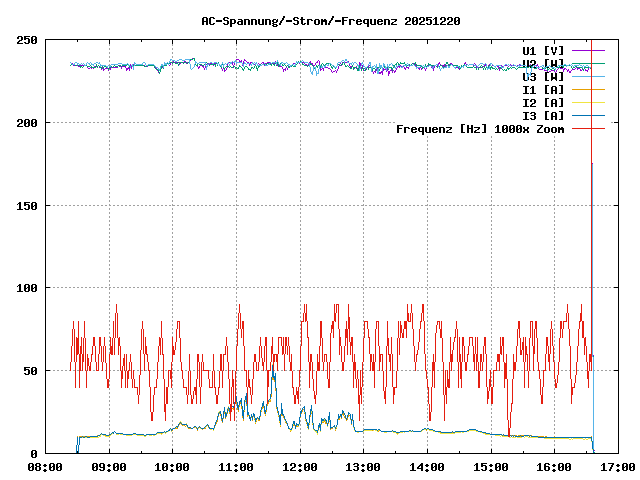Click the yellow line sample beside I2 [A]

589,102
